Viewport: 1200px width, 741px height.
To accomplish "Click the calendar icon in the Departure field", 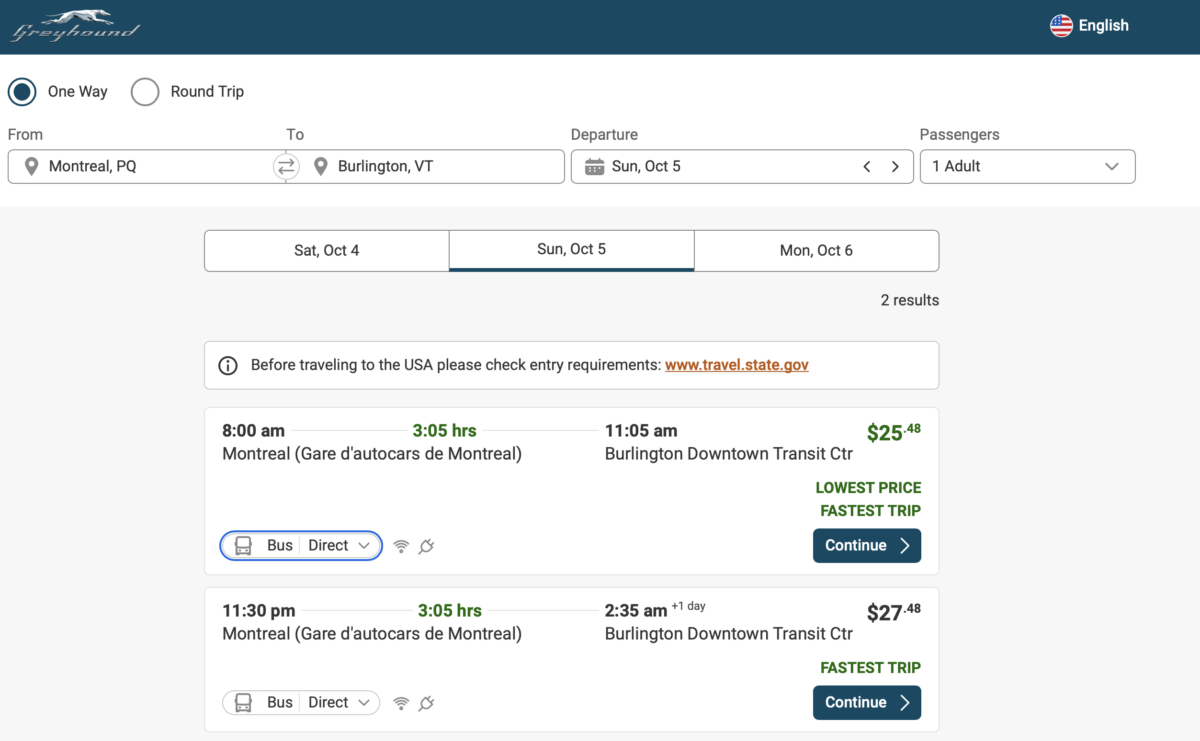I will (x=594, y=167).
